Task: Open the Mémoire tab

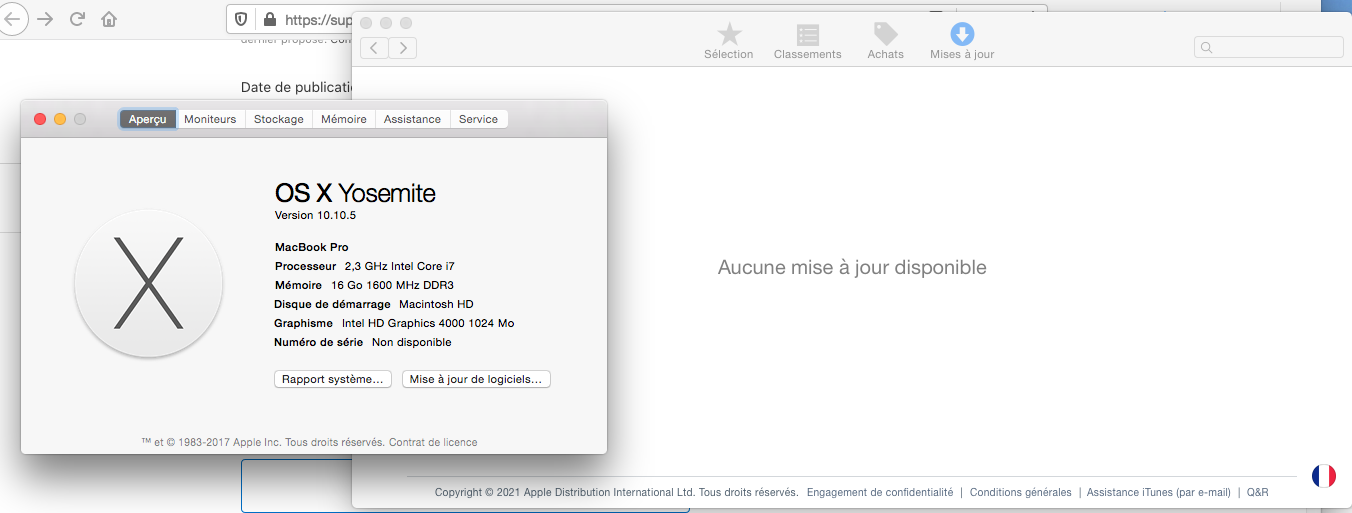Action: (x=343, y=119)
